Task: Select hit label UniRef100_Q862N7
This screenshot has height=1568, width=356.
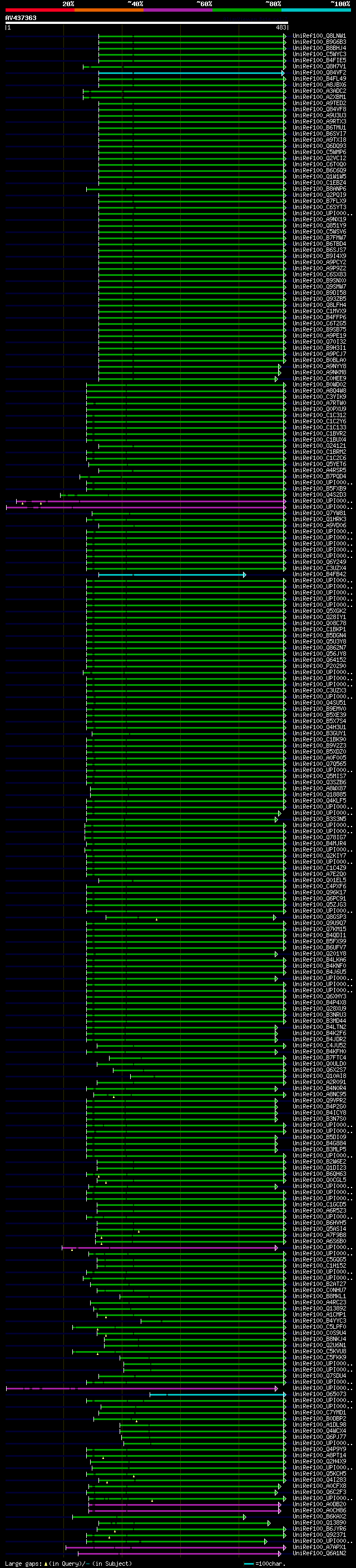Action: pos(319,647)
